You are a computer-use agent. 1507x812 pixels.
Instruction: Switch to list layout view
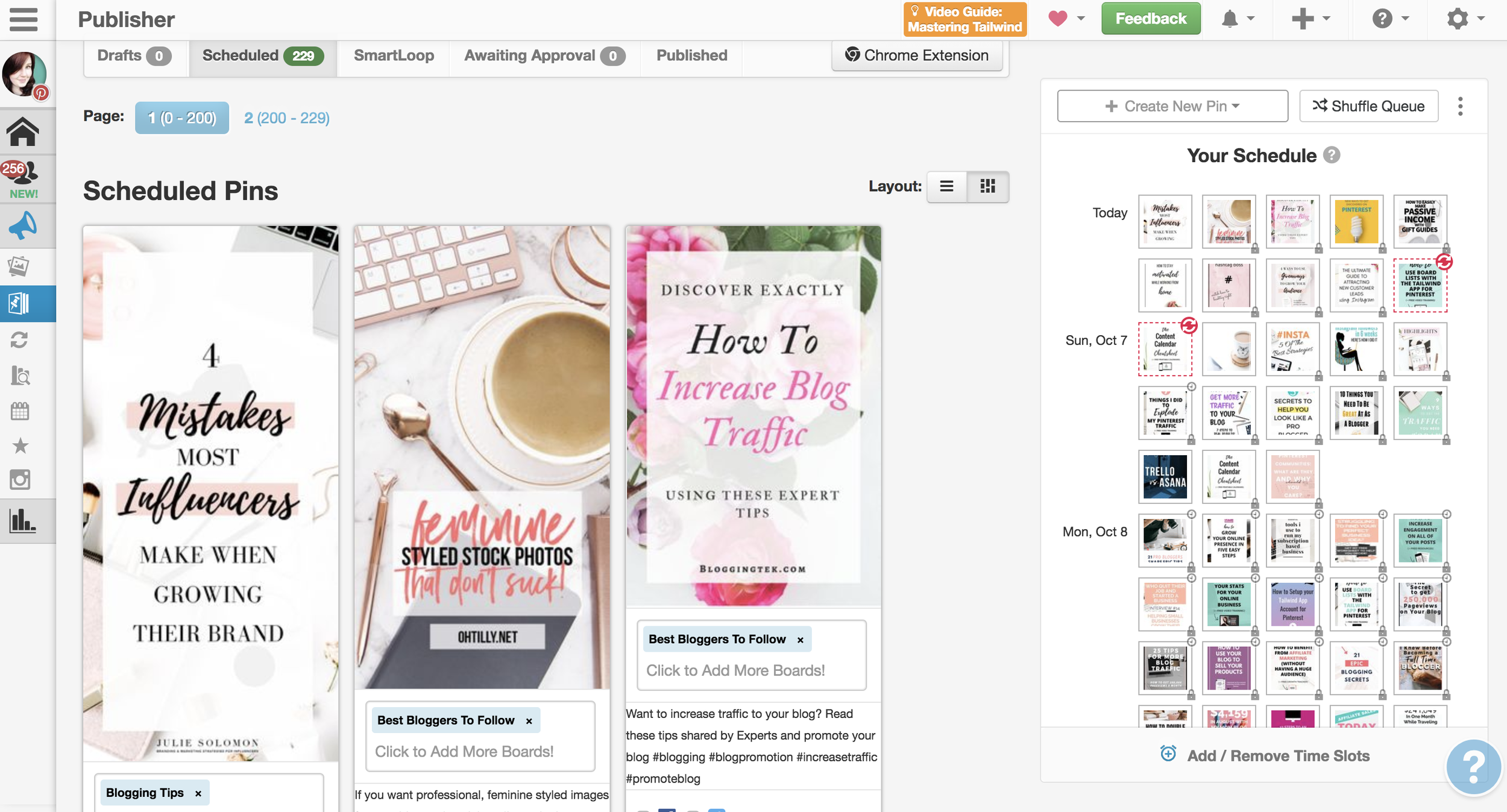[946, 186]
